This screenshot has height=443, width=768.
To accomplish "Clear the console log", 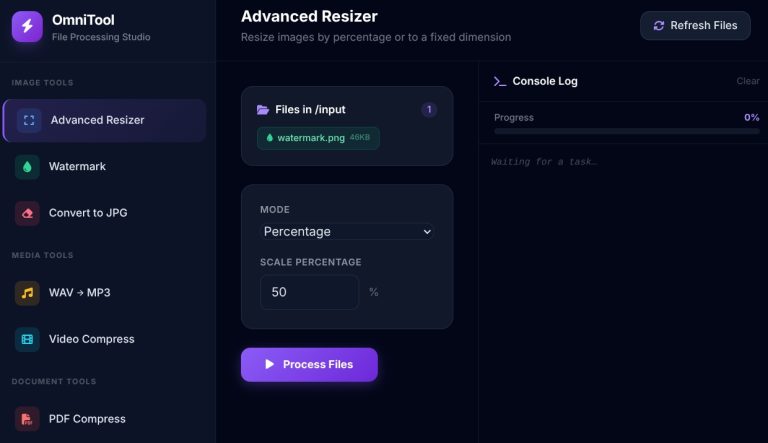I will click(x=747, y=81).
